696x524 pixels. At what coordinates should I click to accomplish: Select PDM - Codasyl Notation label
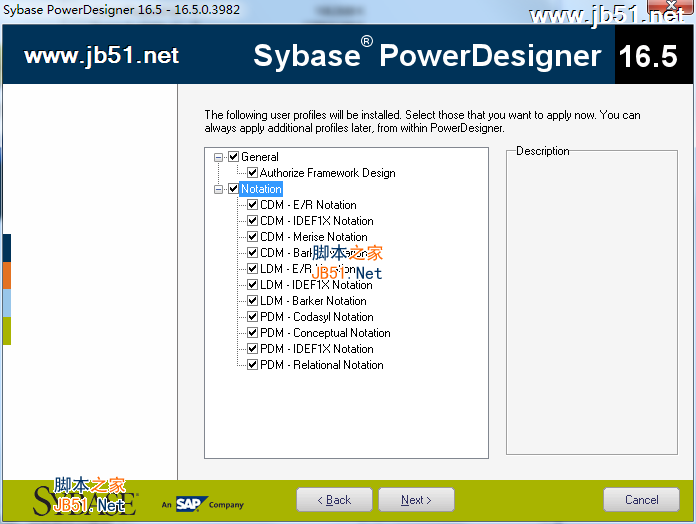(x=316, y=316)
